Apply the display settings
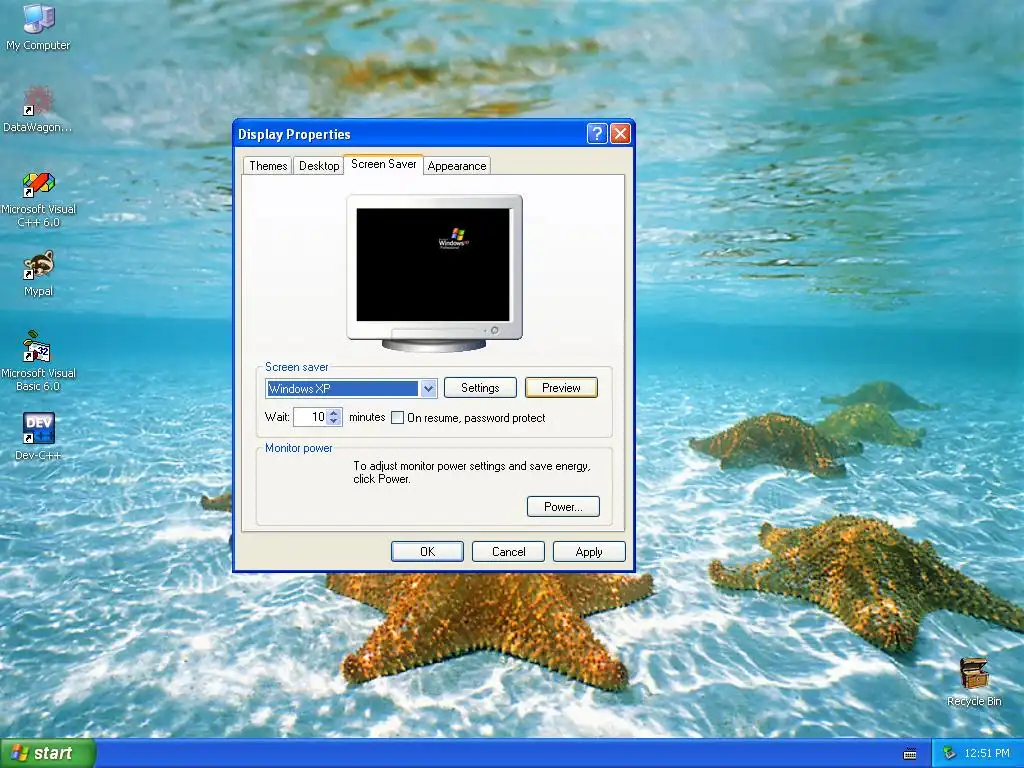The width and height of the screenshot is (1024, 768). pyautogui.click(x=589, y=552)
